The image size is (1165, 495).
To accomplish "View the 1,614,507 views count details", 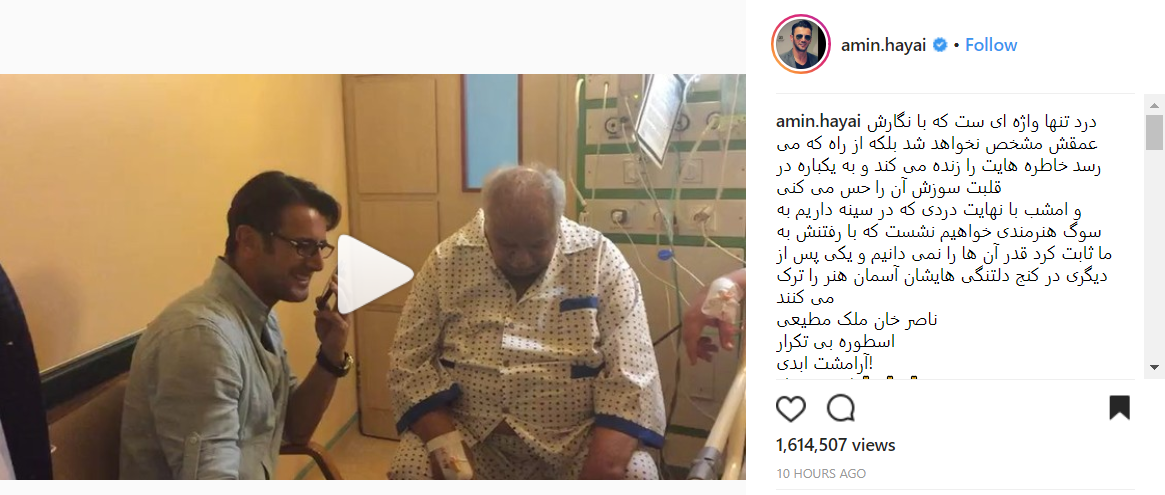I will click(x=835, y=445).
